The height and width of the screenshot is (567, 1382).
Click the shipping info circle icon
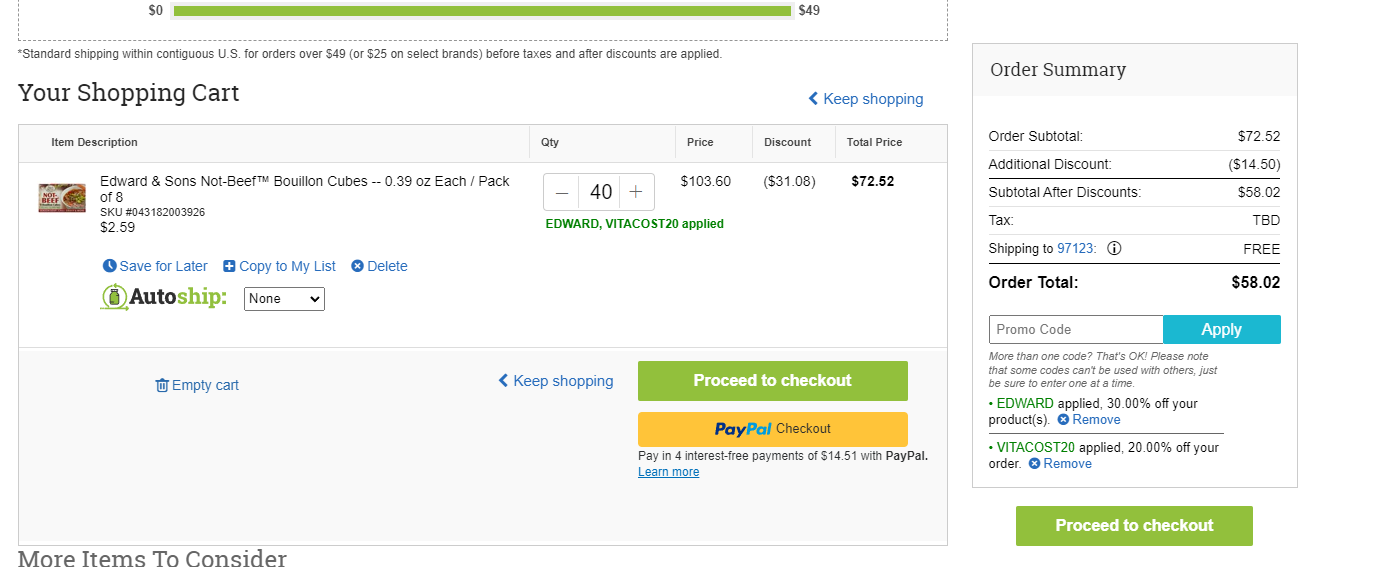(x=1114, y=249)
